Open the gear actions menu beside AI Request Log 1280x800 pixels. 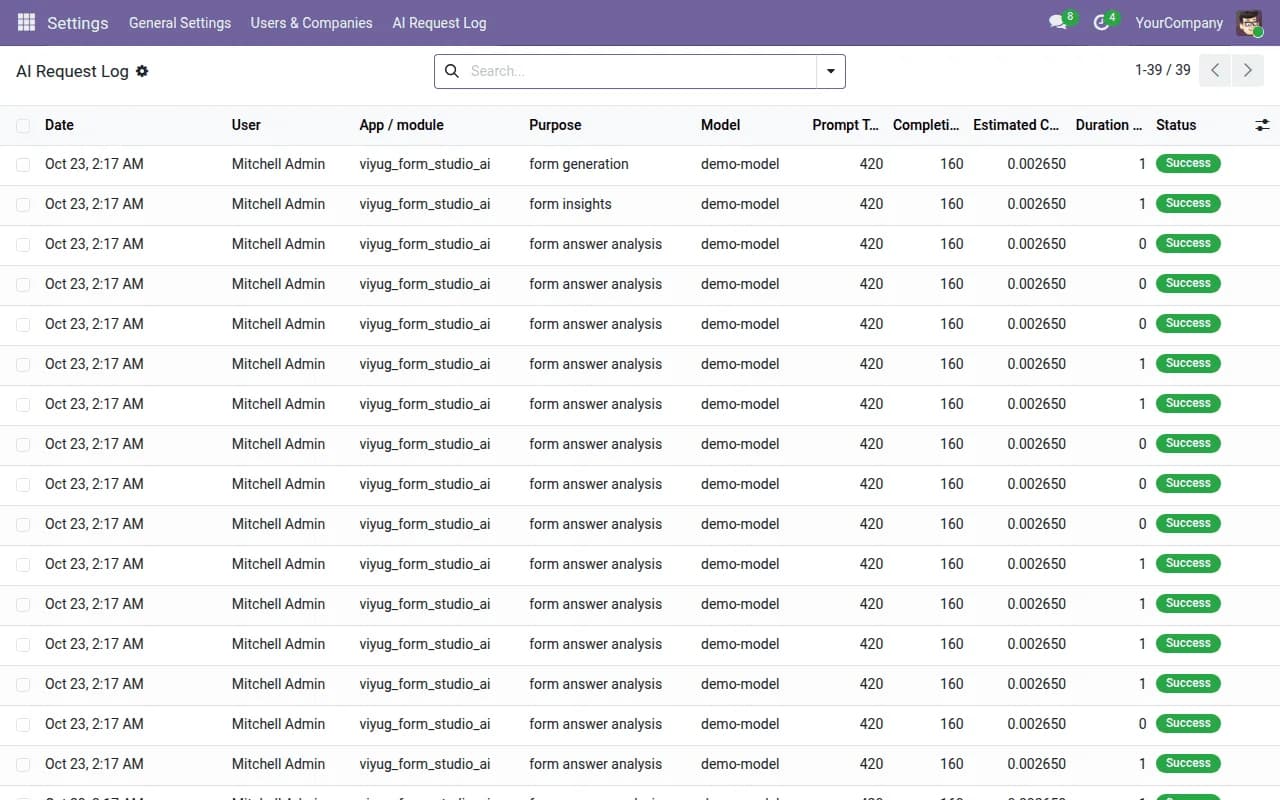pos(142,71)
